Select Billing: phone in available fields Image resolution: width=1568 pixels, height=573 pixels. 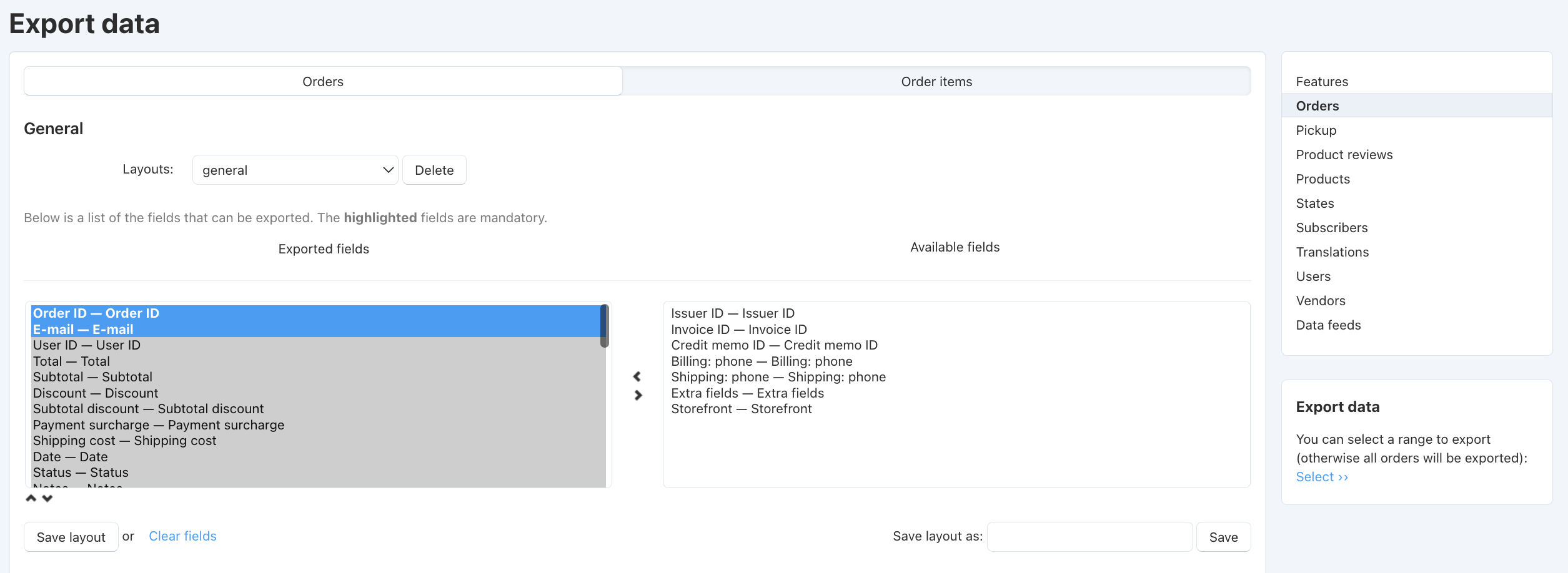(x=956, y=361)
